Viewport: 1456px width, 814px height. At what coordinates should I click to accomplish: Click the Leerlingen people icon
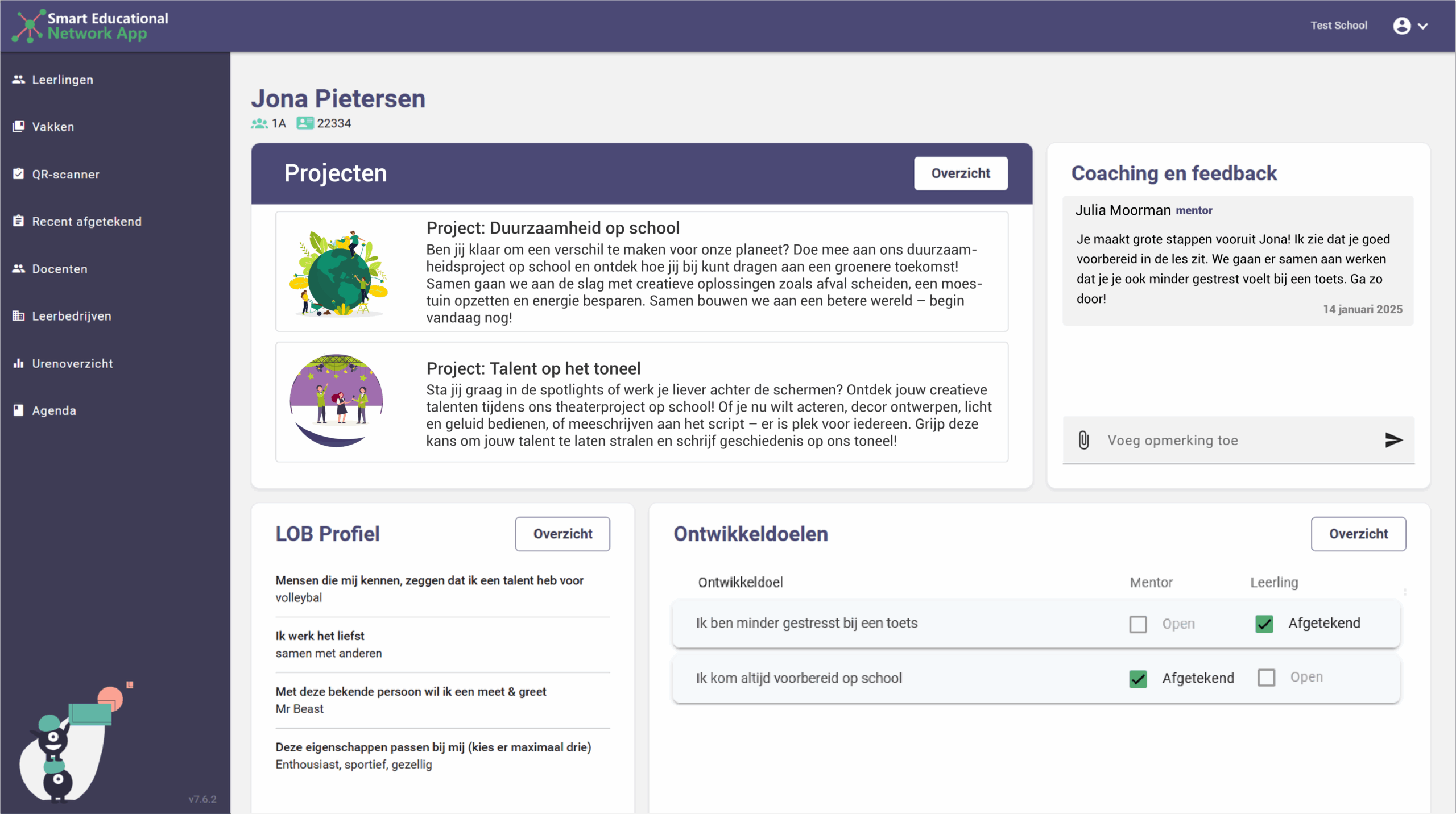click(19, 80)
